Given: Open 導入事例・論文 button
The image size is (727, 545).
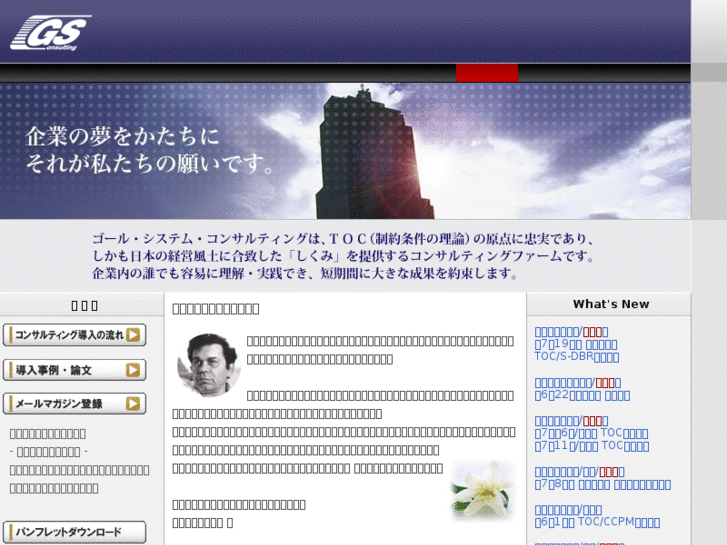Looking at the screenshot, I should (x=75, y=370).
